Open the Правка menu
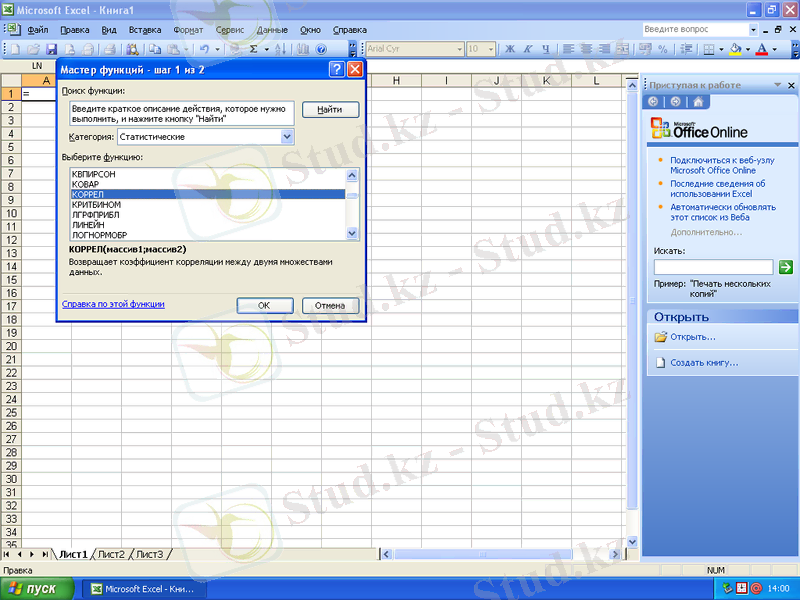The image size is (800, 600). (74, 30)
